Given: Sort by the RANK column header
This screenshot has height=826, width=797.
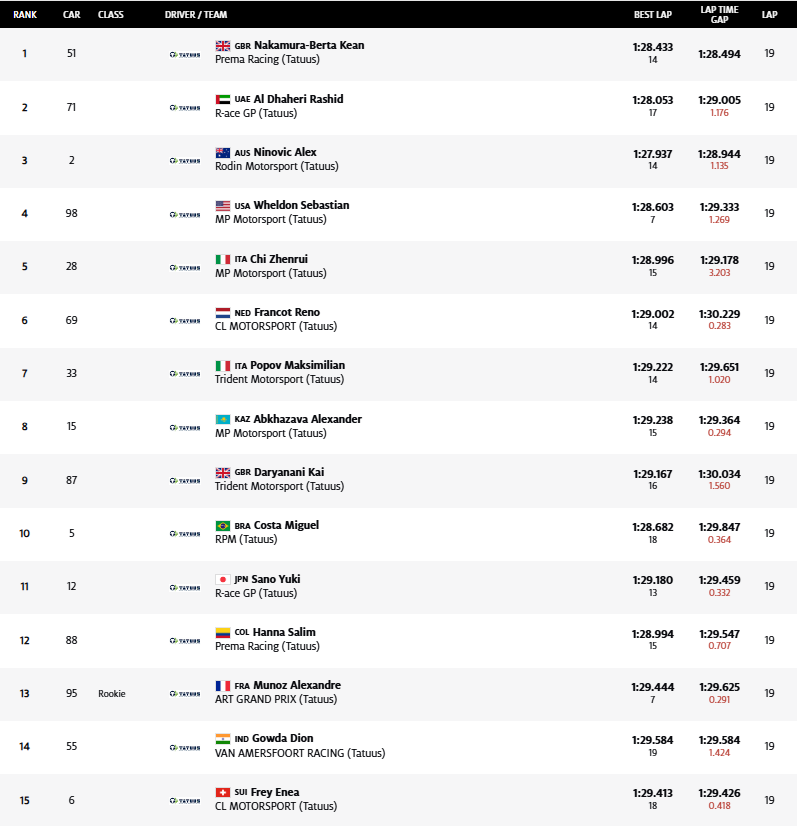Looking at the screenshot, I should 25,15.
